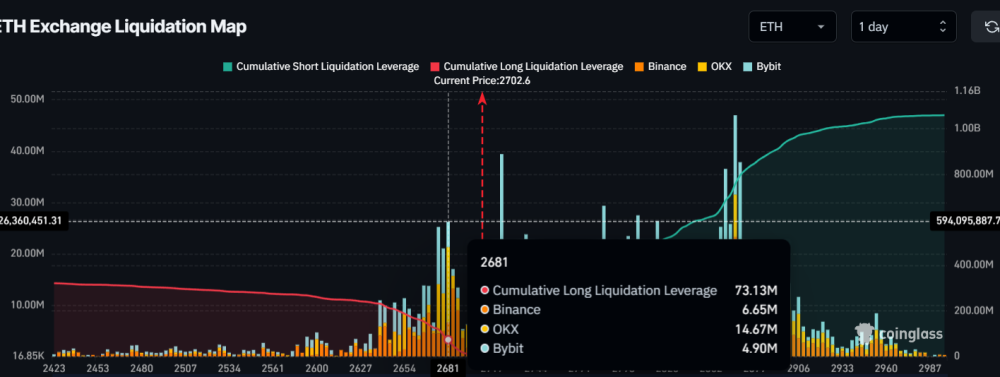Toggle Cumulative Long Liquidation Leverage legend

click(x=527, y=66)
